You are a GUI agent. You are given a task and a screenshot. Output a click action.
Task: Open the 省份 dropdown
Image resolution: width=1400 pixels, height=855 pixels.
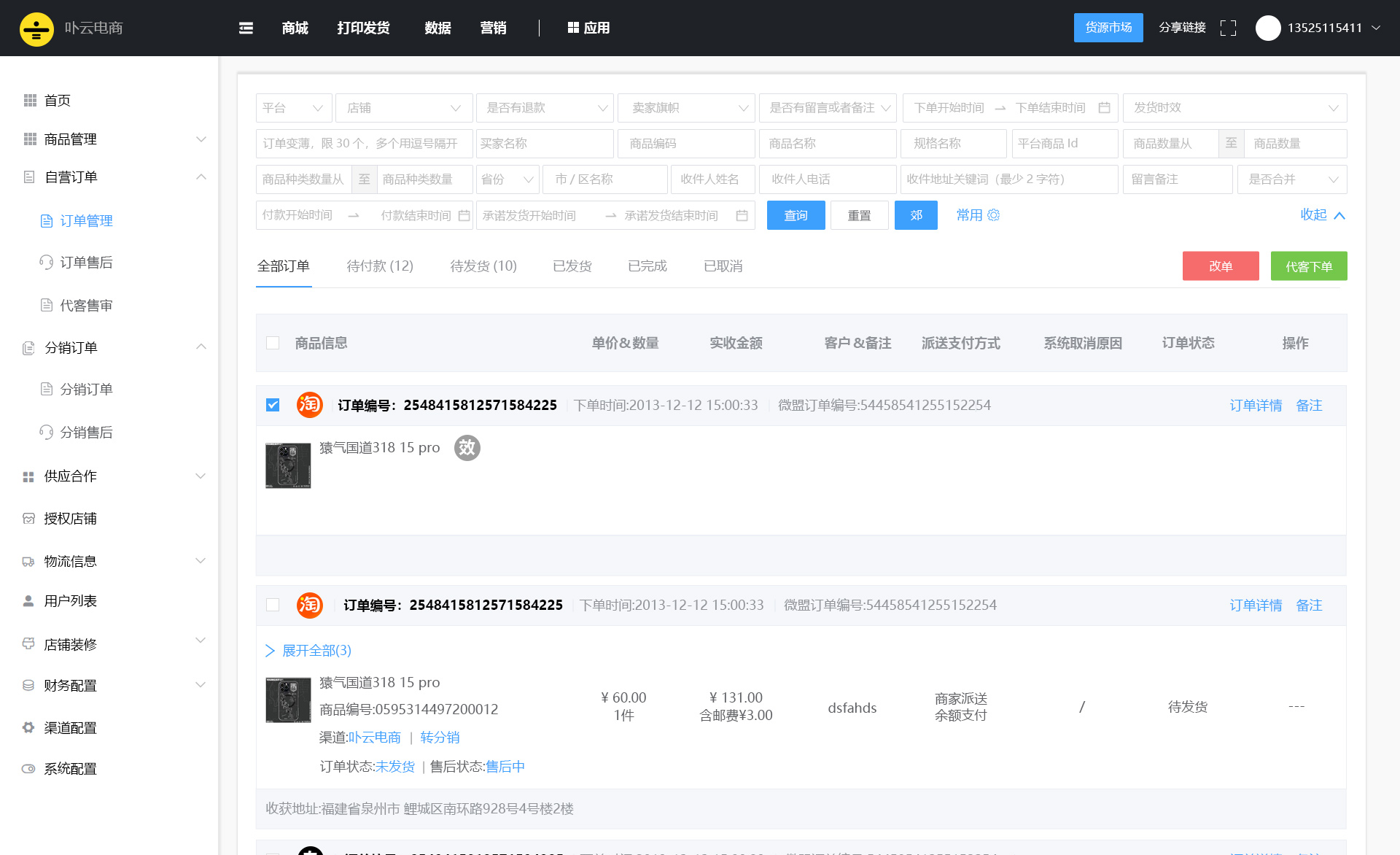click(507, 179)
